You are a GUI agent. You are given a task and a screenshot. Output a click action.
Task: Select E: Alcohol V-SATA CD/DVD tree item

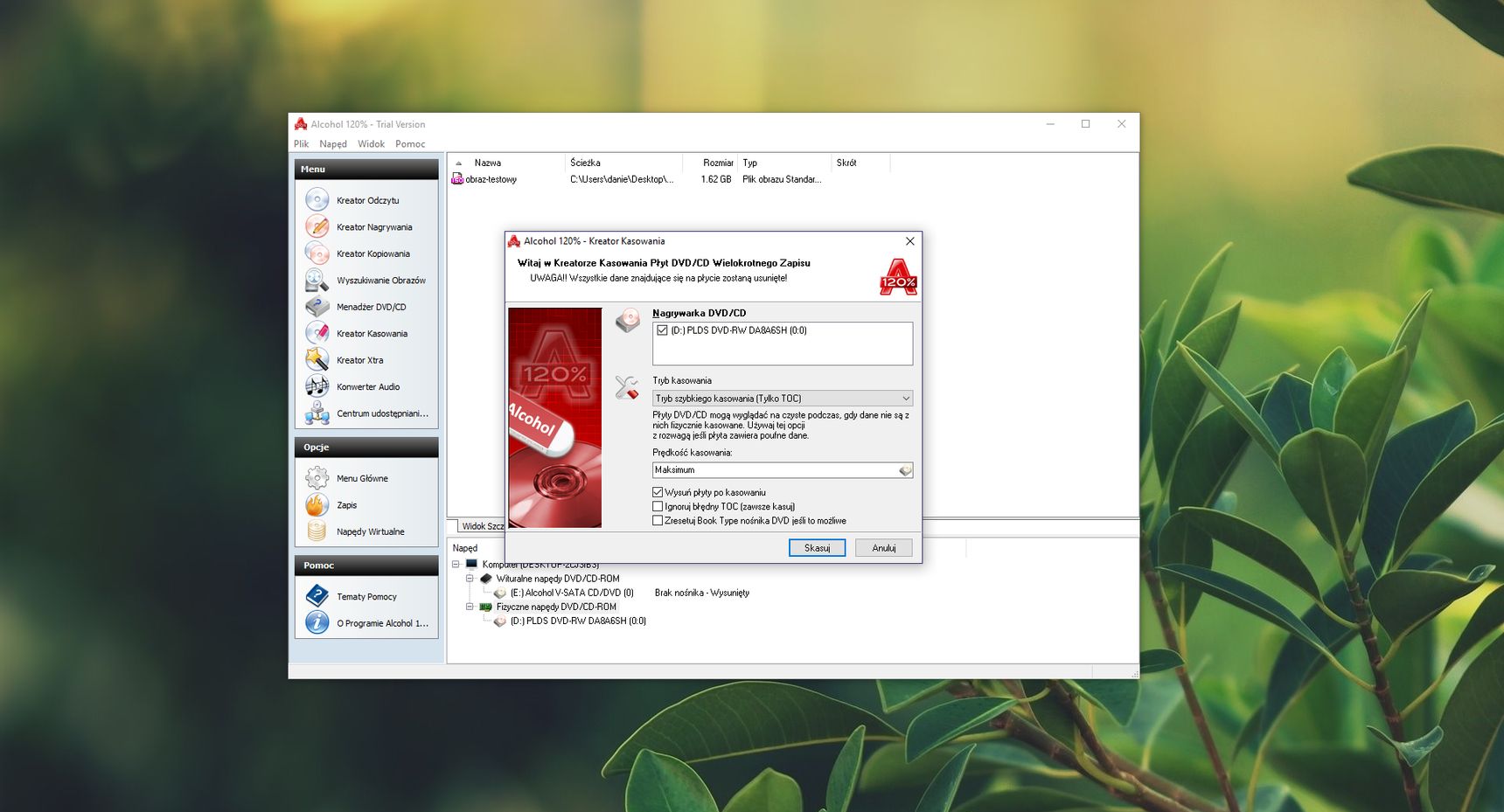(572, 593)
